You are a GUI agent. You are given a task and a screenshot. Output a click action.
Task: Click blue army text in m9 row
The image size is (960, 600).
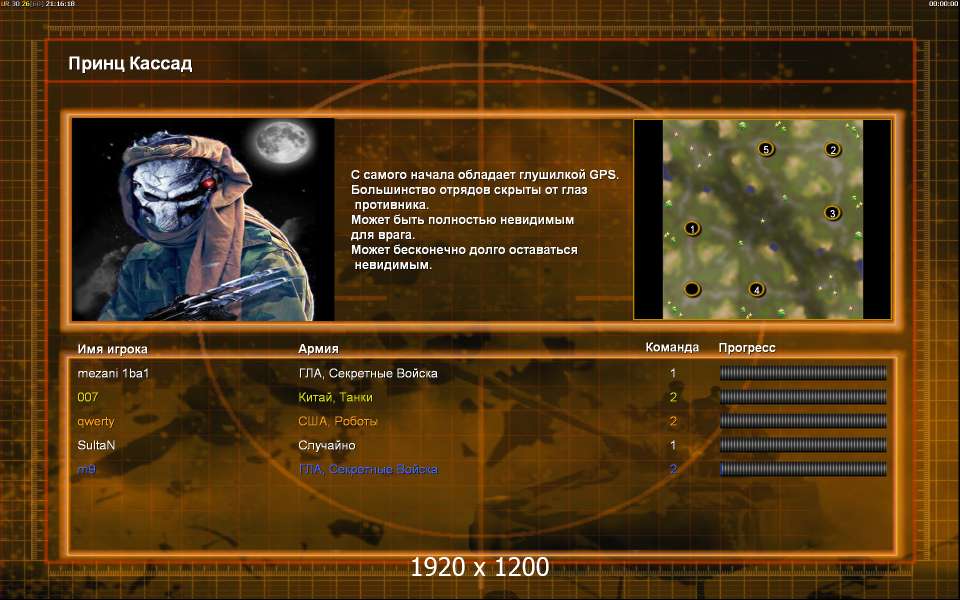368,470
